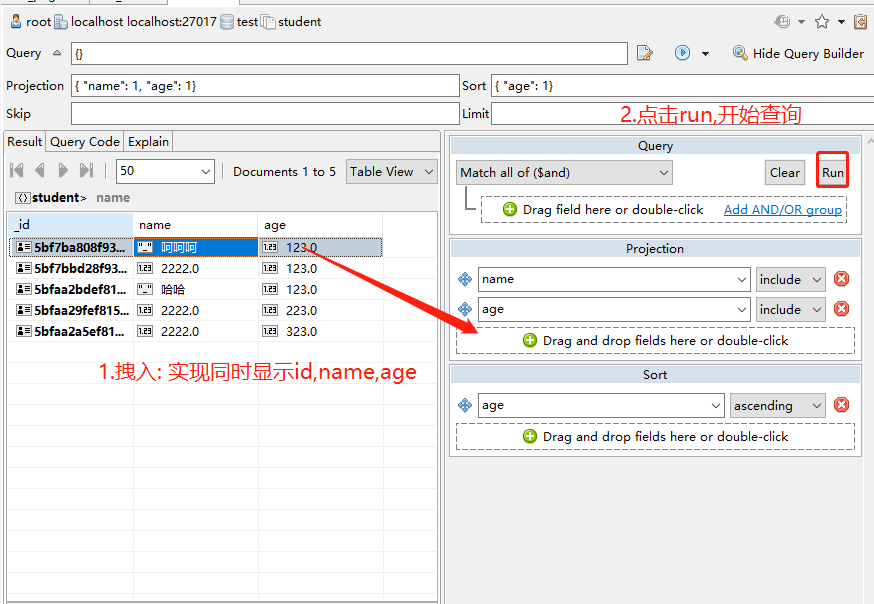This screenshot has width=874, height=604.
Task: Switch to the Query Code tab
Action: (84, 142)
